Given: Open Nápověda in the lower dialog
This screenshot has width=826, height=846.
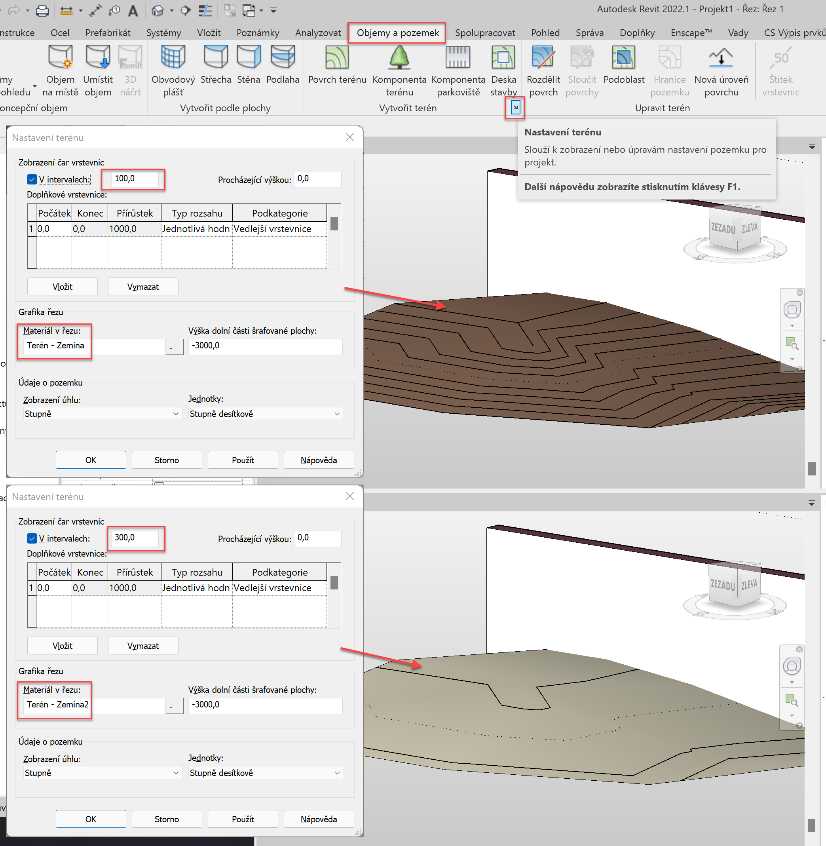Looking at the screenshot, I should (319, 818).
